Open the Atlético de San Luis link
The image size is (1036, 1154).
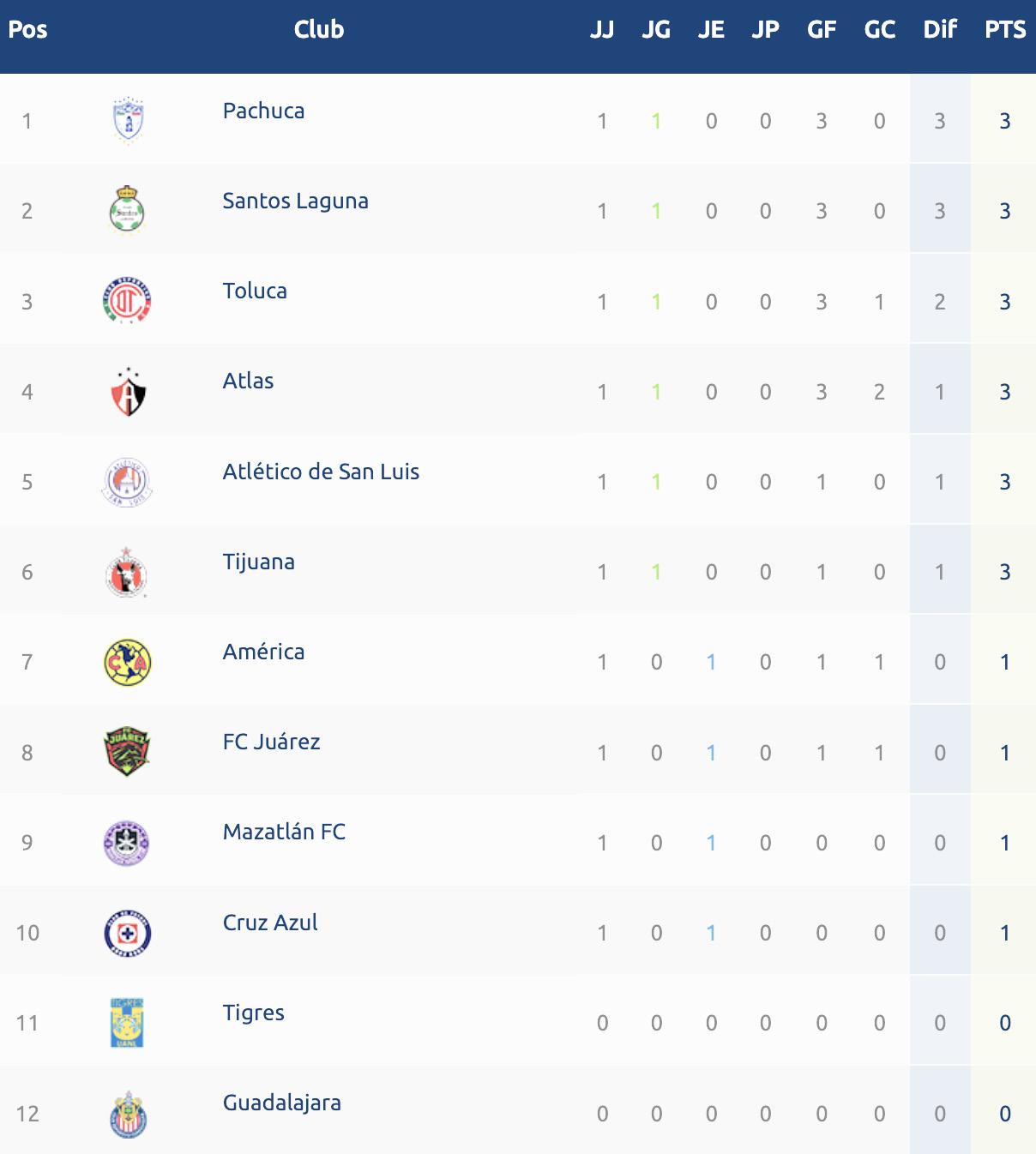coord(321,472)
